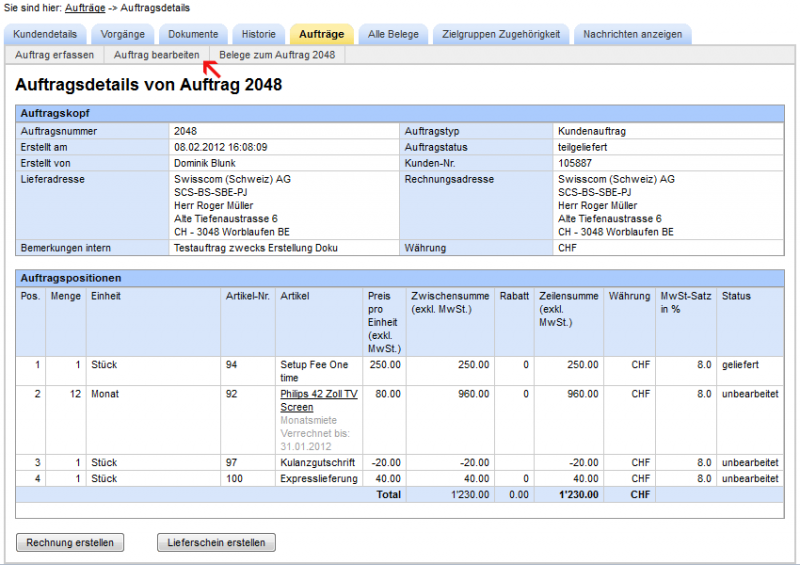Select Auftrag erfassen in the submenu
Viewport: 800px width, 565px height.
pos(55,55)
